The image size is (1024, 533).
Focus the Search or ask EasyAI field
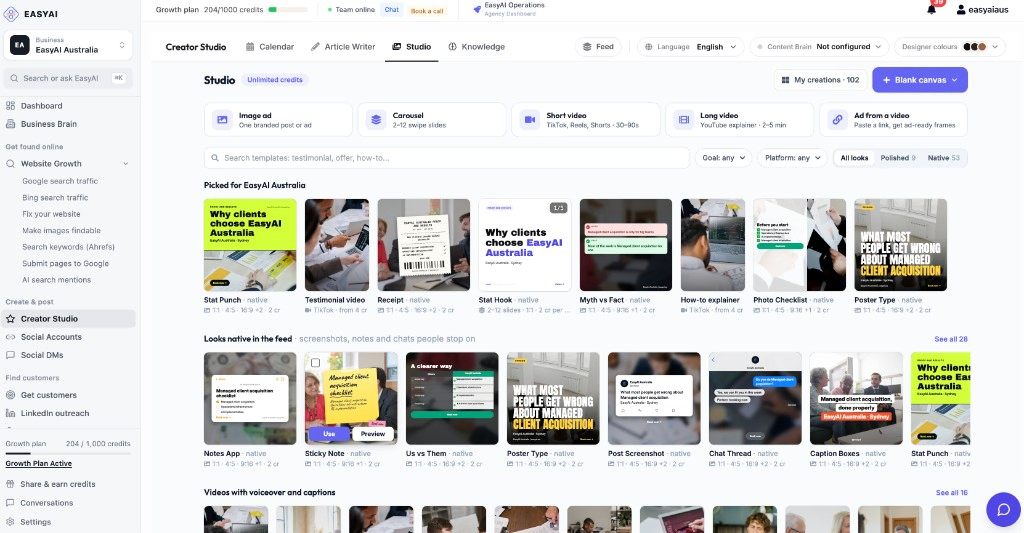tap(68, 78)
